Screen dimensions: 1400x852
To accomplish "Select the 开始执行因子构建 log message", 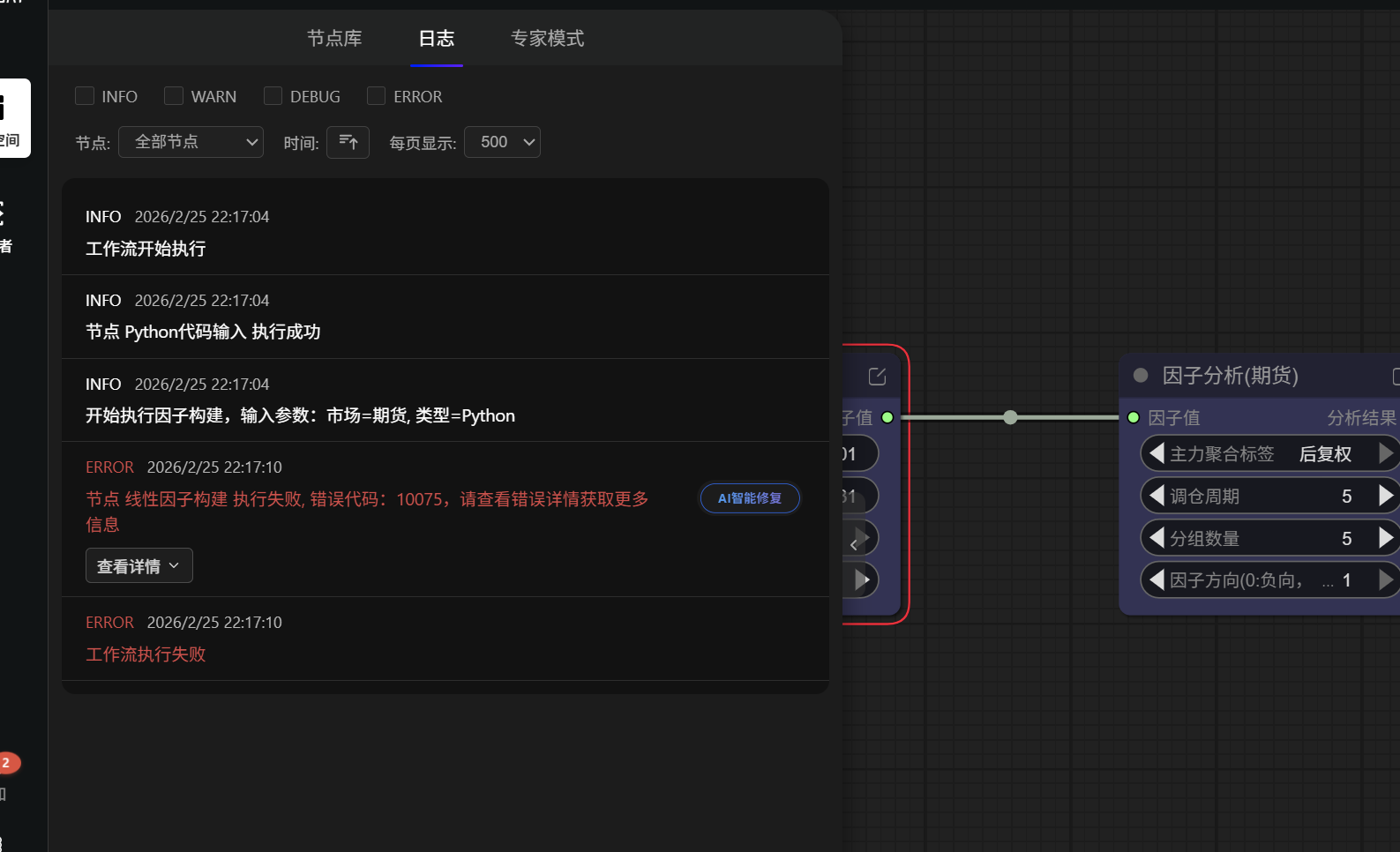I will 300,415.
